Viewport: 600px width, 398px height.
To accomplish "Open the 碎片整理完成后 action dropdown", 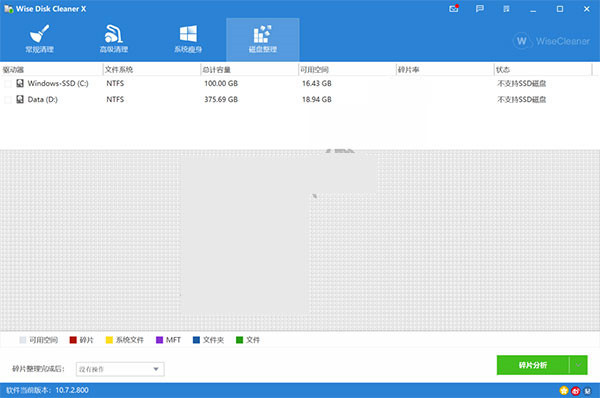I will 120,369.
